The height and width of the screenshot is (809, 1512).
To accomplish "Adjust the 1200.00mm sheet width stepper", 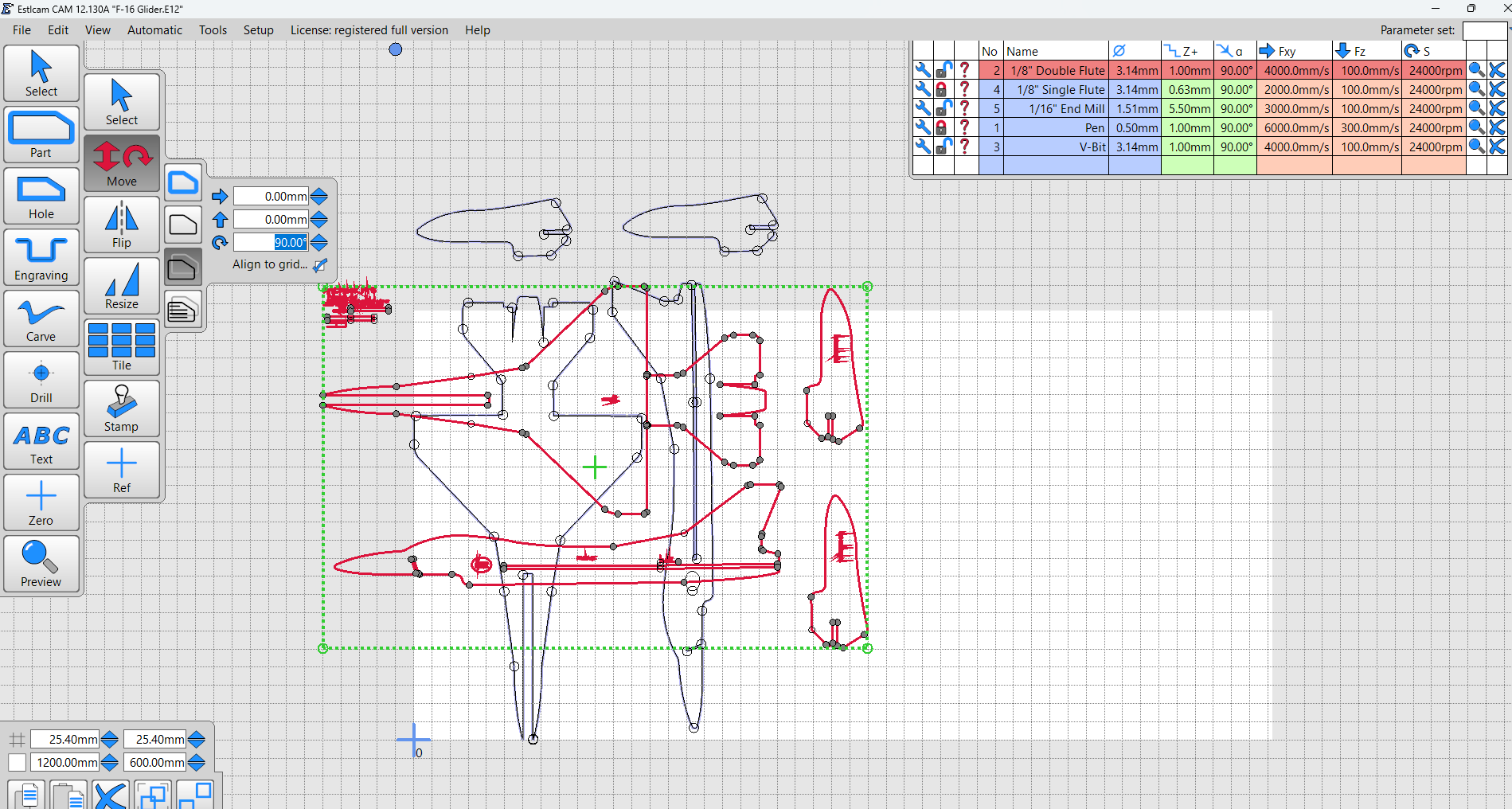I will click(x=110, y=762).
